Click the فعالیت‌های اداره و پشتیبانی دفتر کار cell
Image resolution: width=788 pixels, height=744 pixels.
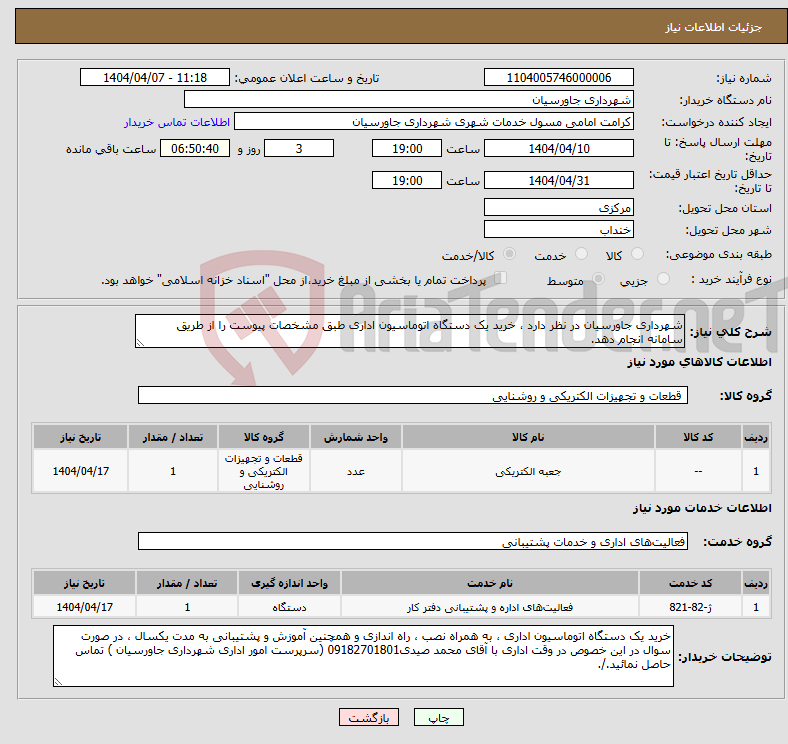[490, 607]
